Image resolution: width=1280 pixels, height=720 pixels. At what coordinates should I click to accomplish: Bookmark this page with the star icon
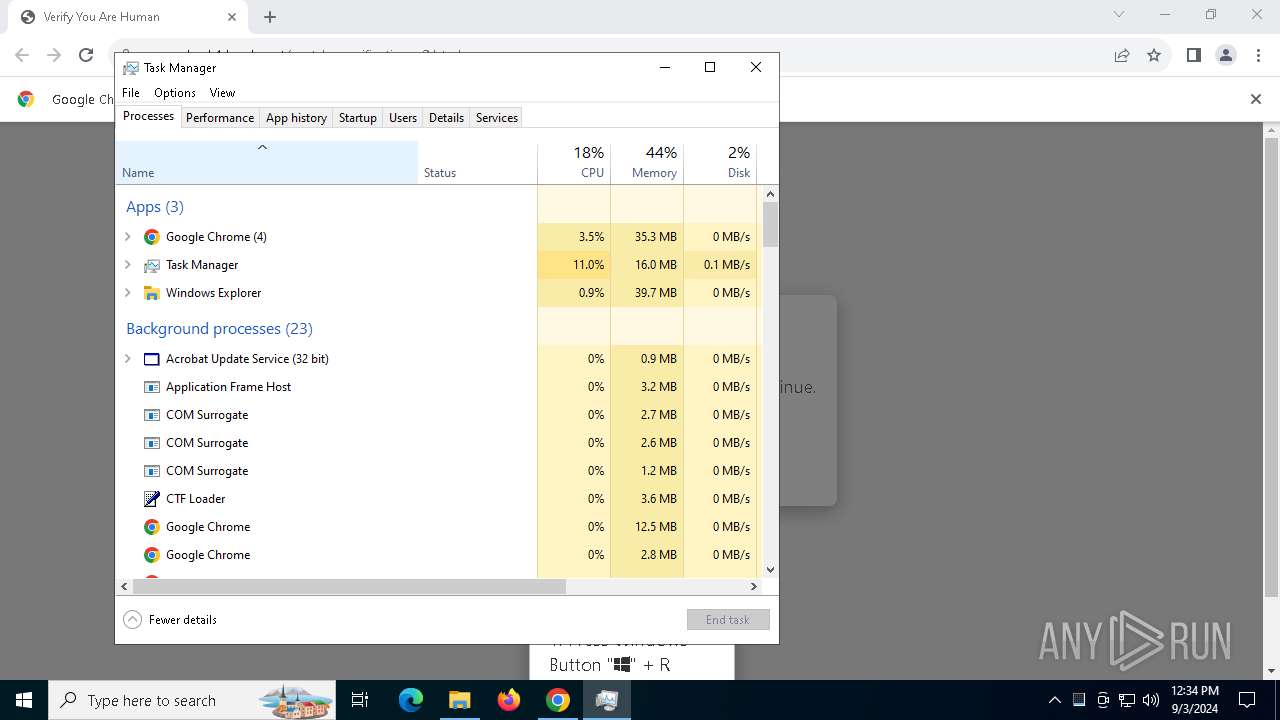pyautogui.click(x=1154, y=56)
